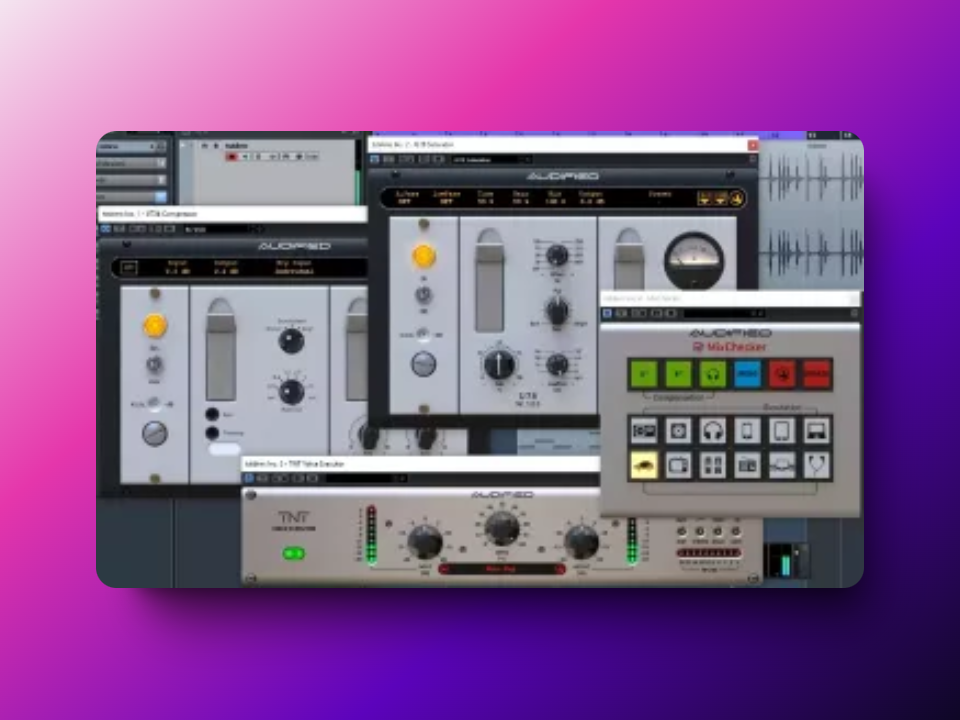960x720 pixels.
Task: Open the preset dropdown in Compressor toolbar
Action: [222, 229]
